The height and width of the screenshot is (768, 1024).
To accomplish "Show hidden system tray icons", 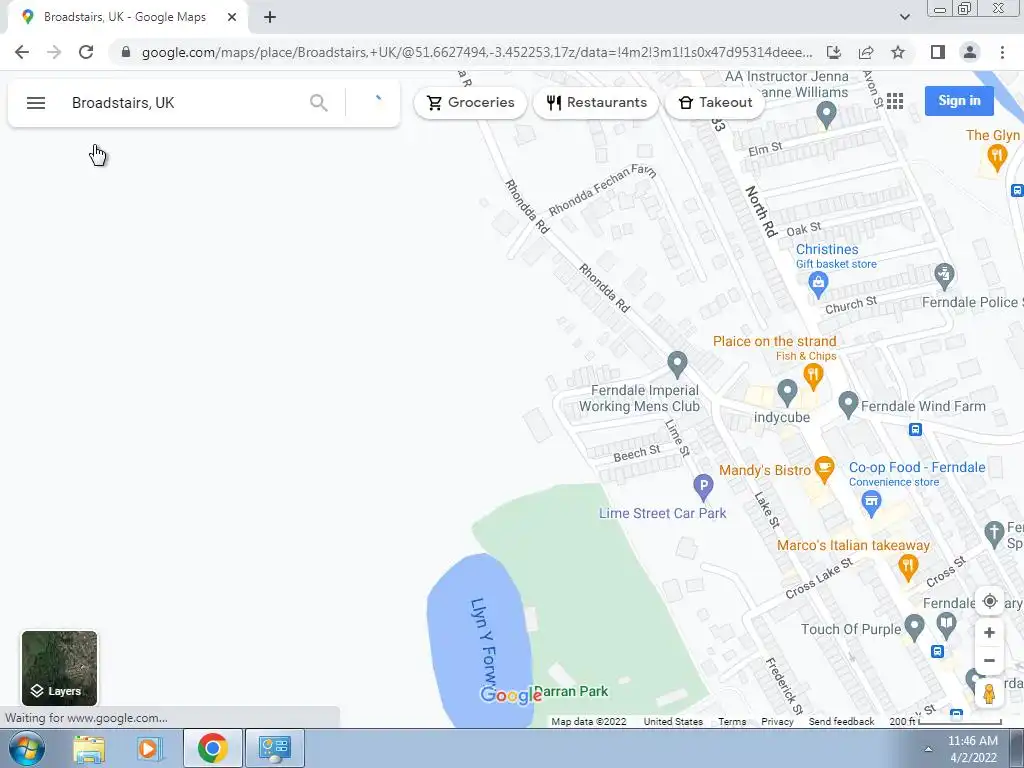I will (x=928, y=749).
